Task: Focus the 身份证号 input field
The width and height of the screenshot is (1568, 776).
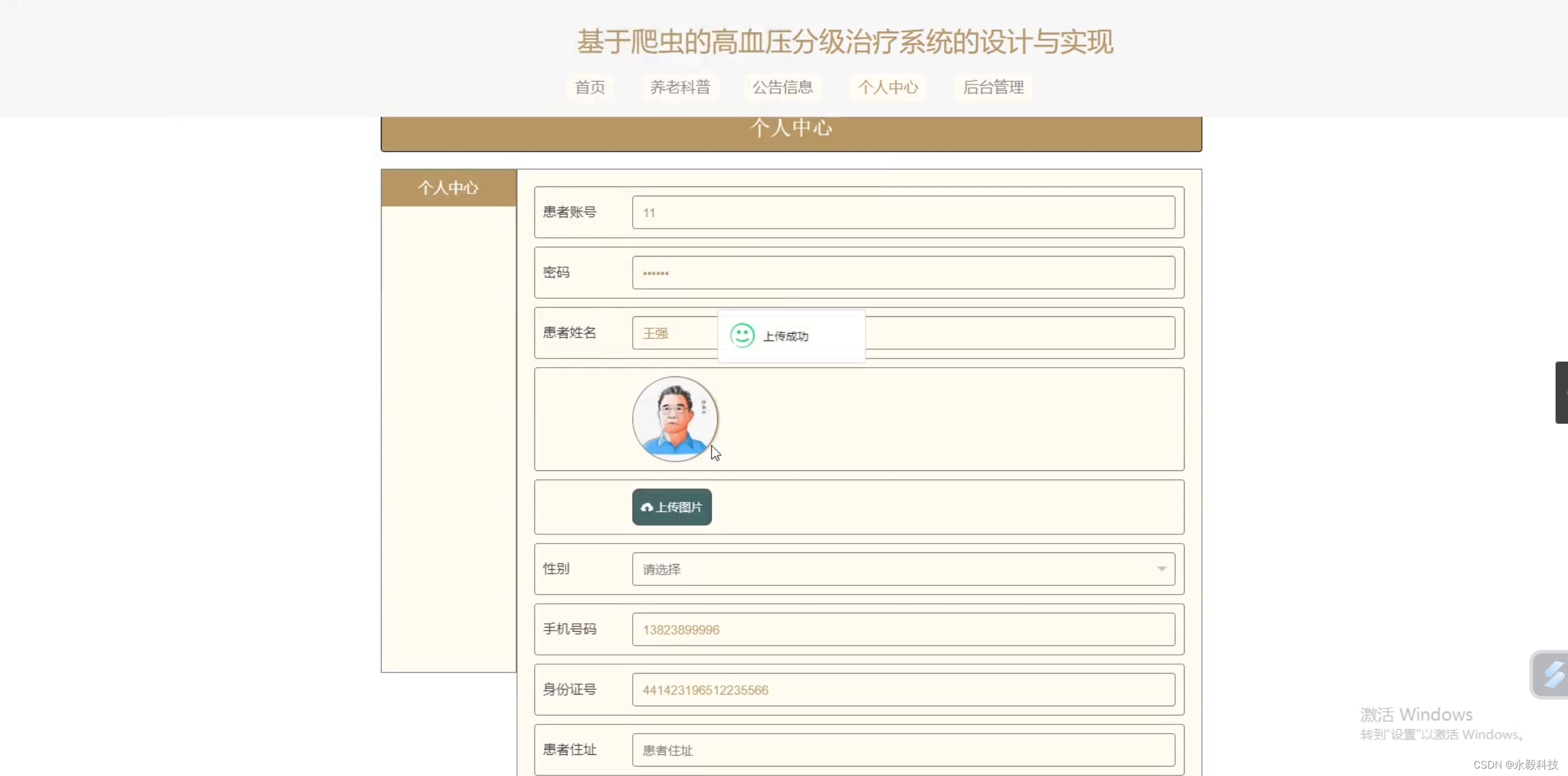Action: tap(902, 690)
